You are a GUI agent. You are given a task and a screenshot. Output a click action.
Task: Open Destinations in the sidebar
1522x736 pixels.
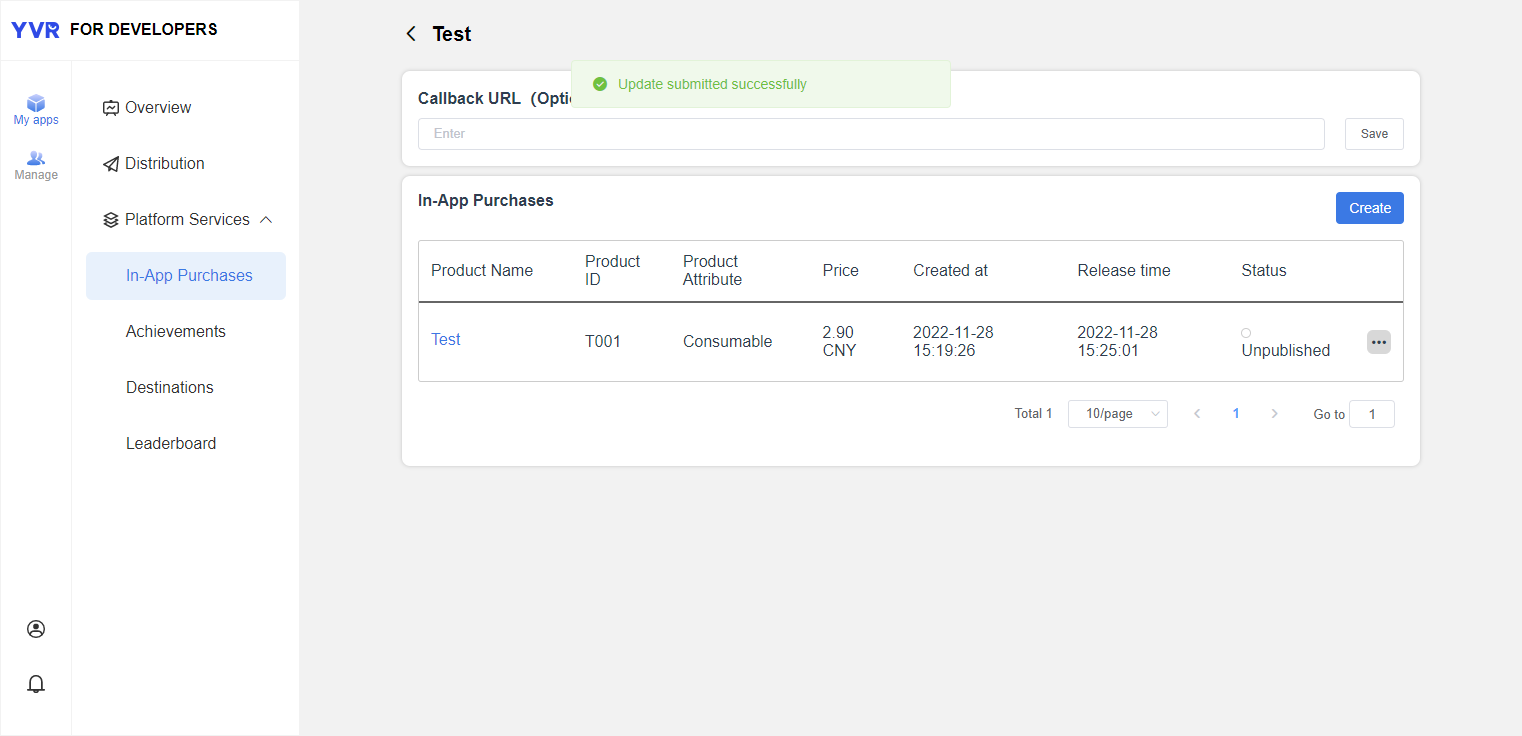click(170, 388)
